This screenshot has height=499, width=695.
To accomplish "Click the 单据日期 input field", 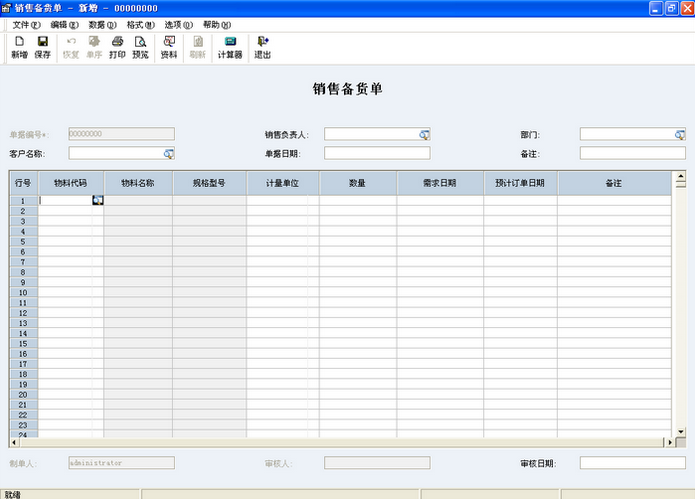I will coord(376,153).
